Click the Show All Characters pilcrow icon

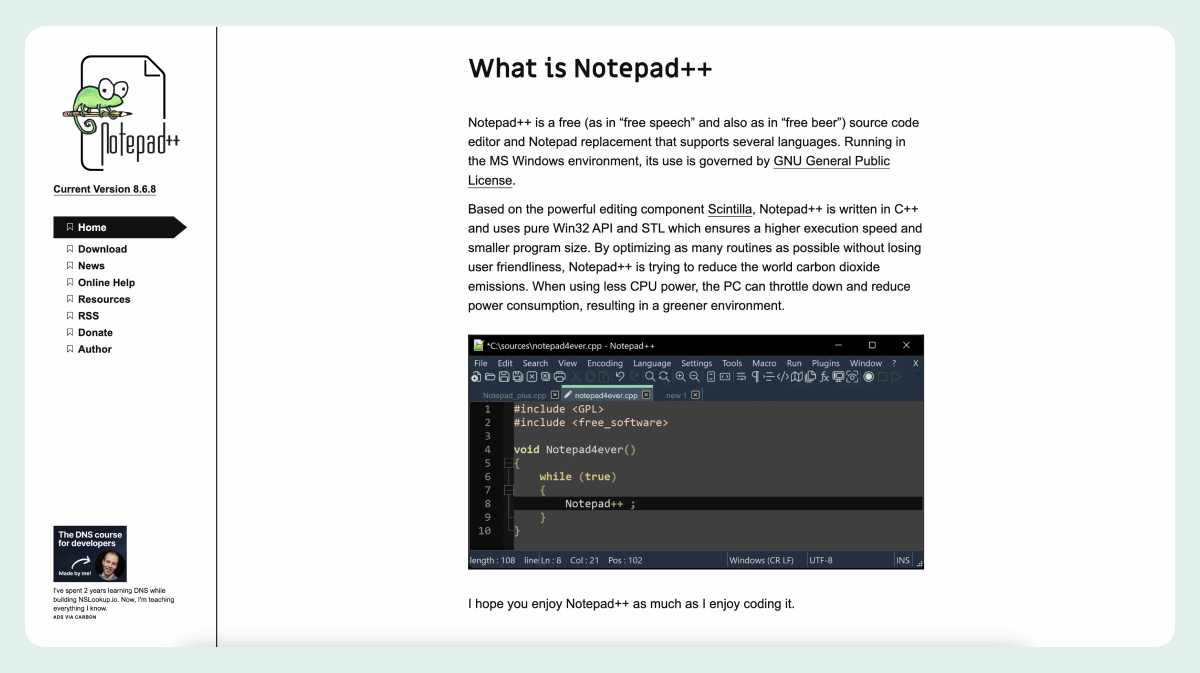point(756,377)
